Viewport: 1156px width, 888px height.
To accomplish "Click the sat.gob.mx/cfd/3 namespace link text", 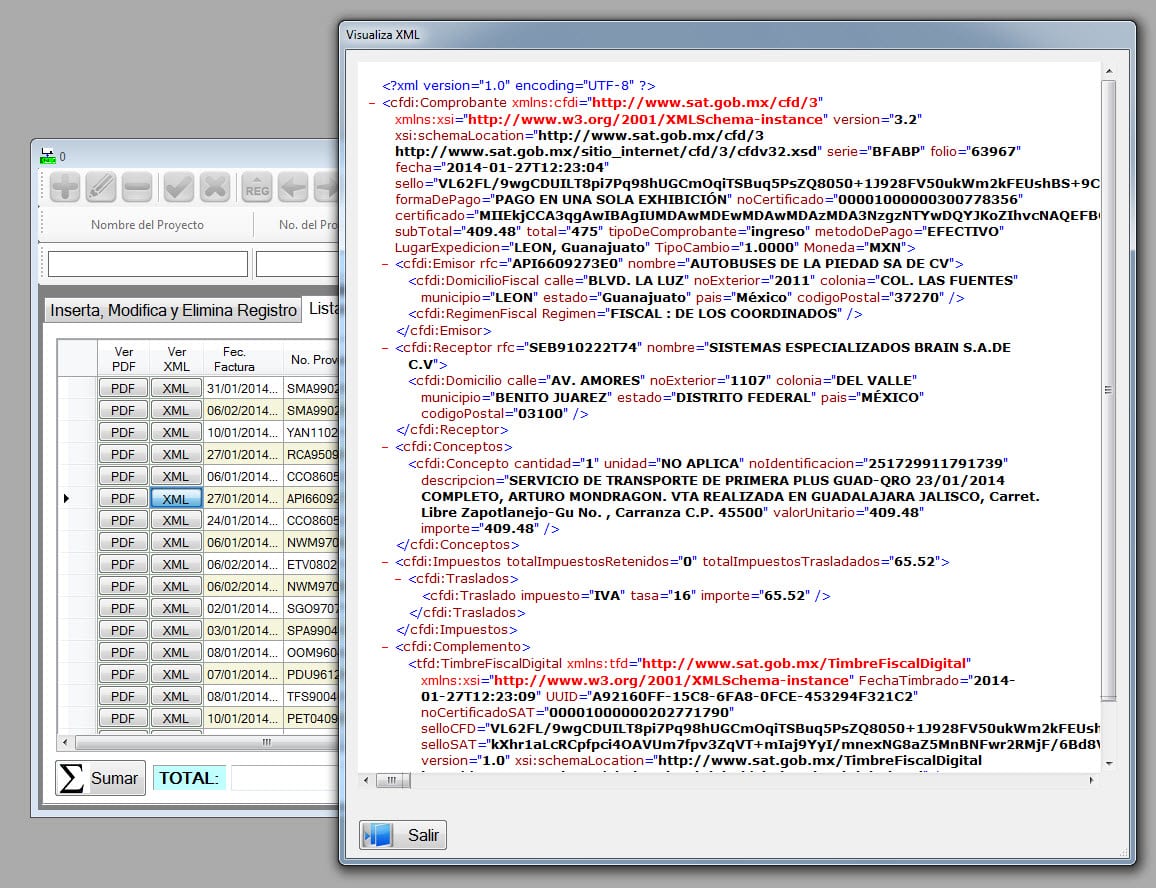I will point(706,103).
